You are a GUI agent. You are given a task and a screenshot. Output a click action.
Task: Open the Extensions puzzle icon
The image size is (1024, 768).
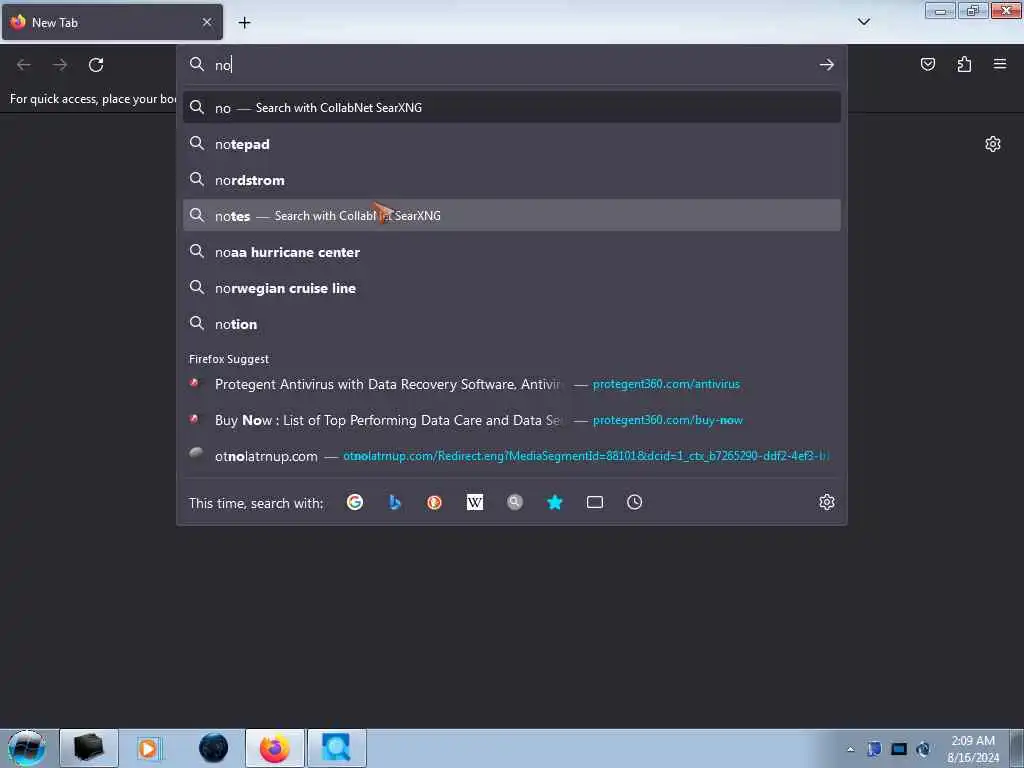click(x=965, y=64)
